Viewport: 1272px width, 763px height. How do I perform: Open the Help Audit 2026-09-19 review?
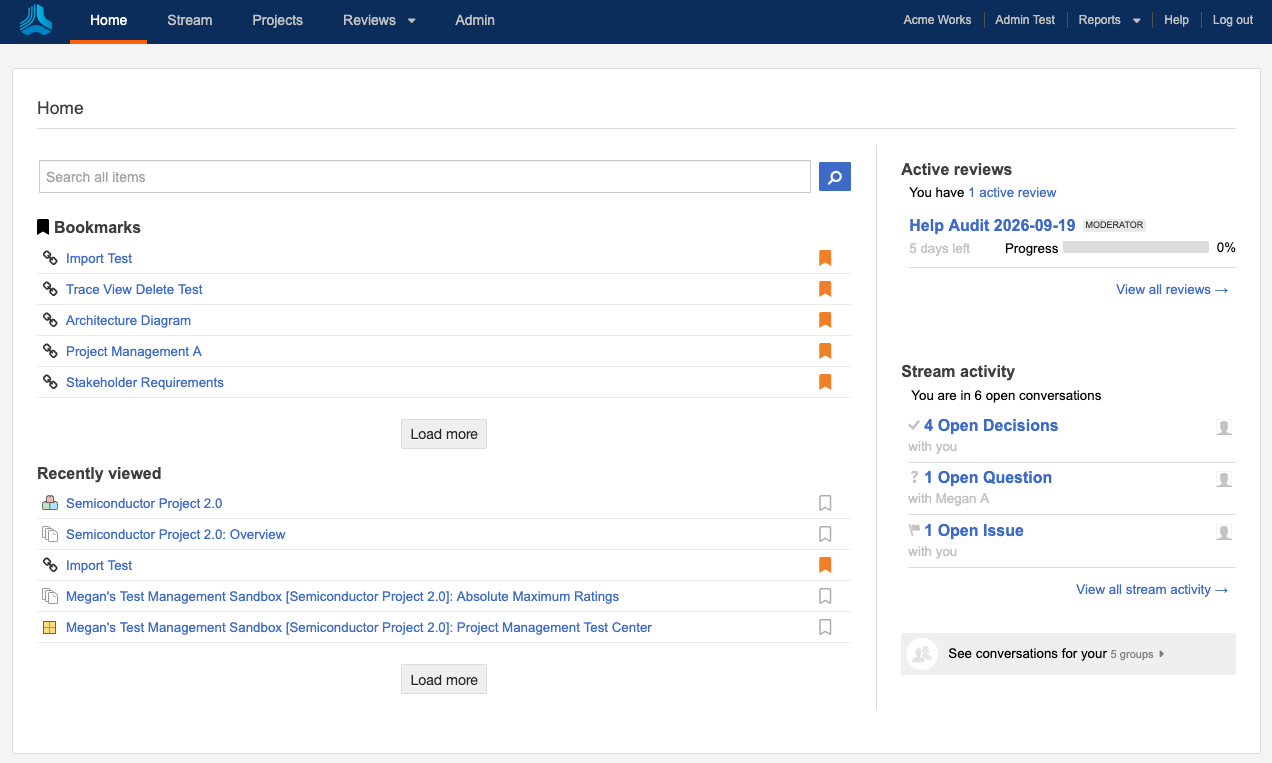coord(992,225)
